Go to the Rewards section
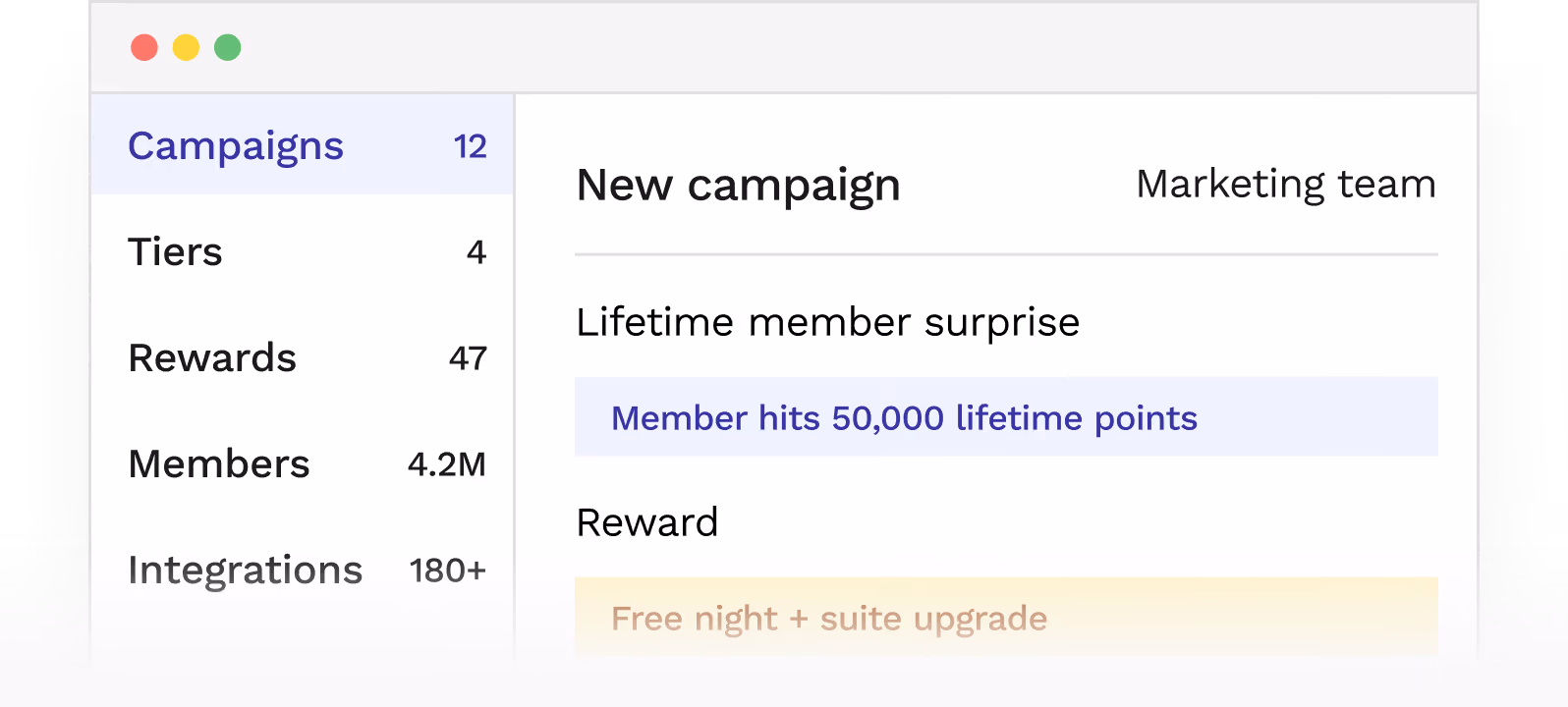 pos(303,358)
